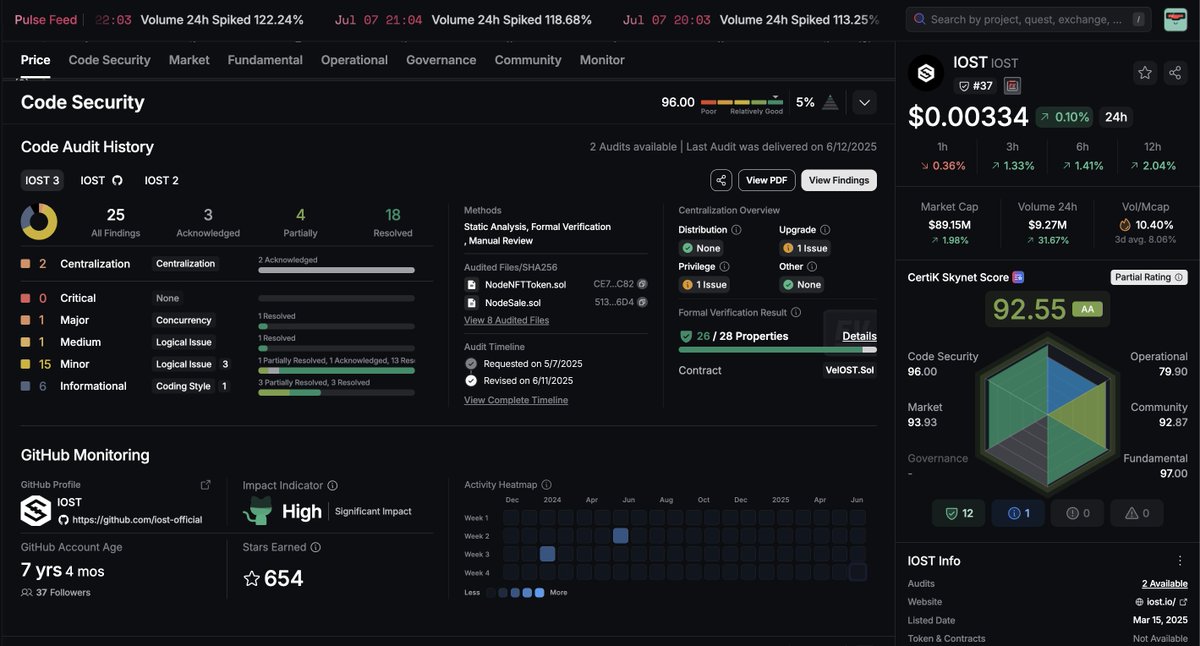Show info about Distribution centralization
Viewport: 1200px width, 646px height.
coord(736,230)
